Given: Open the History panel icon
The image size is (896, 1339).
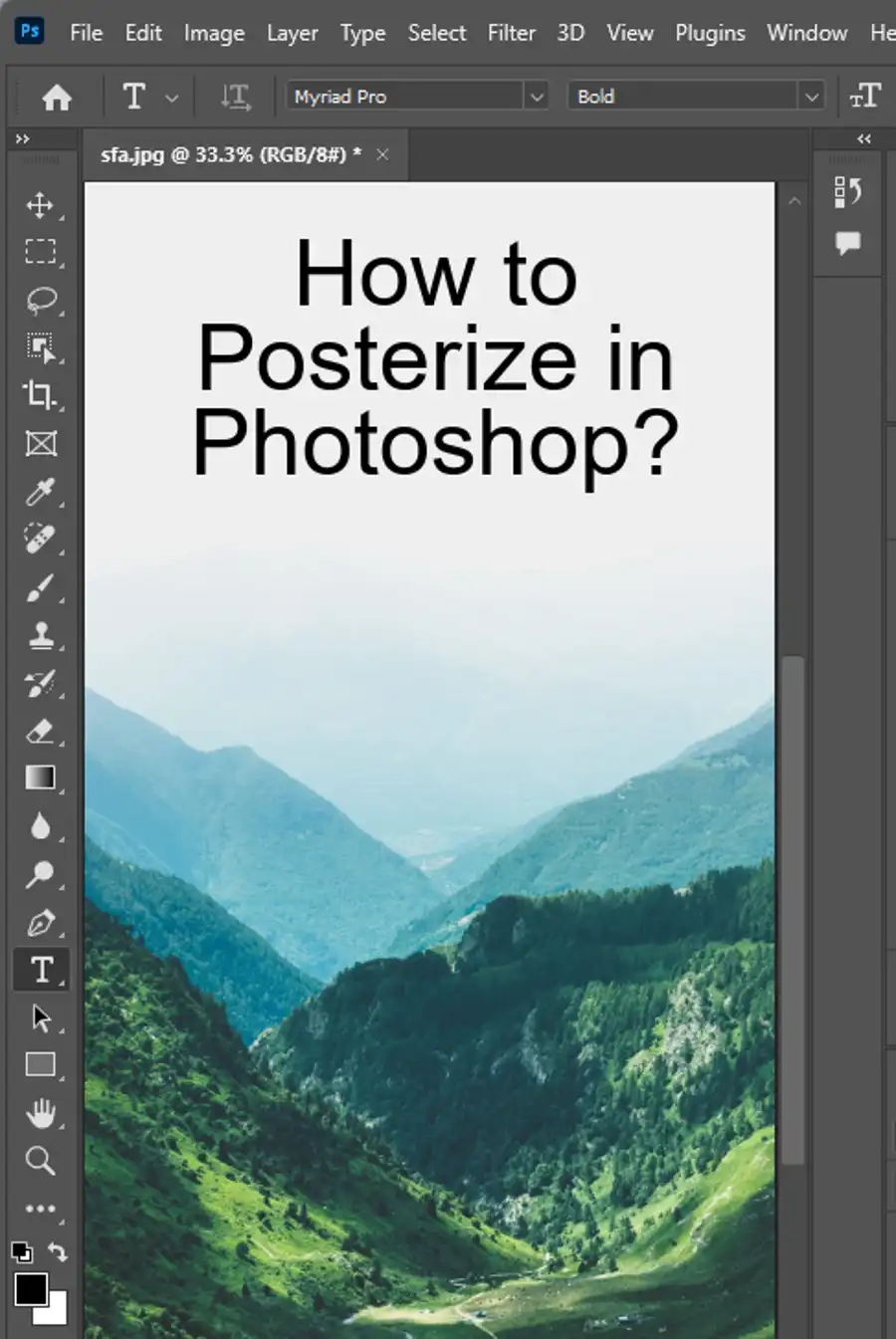Looking at the screenshot, I should (x=847, y=191).
